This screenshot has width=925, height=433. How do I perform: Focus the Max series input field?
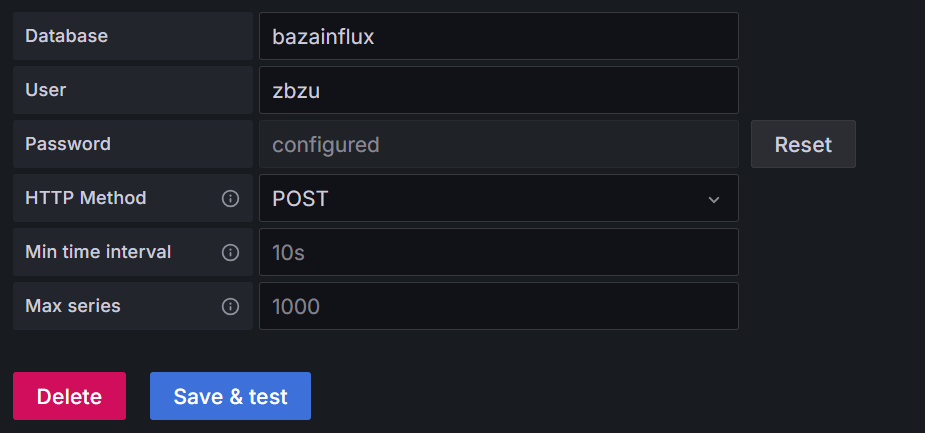[x=498, y=307]
